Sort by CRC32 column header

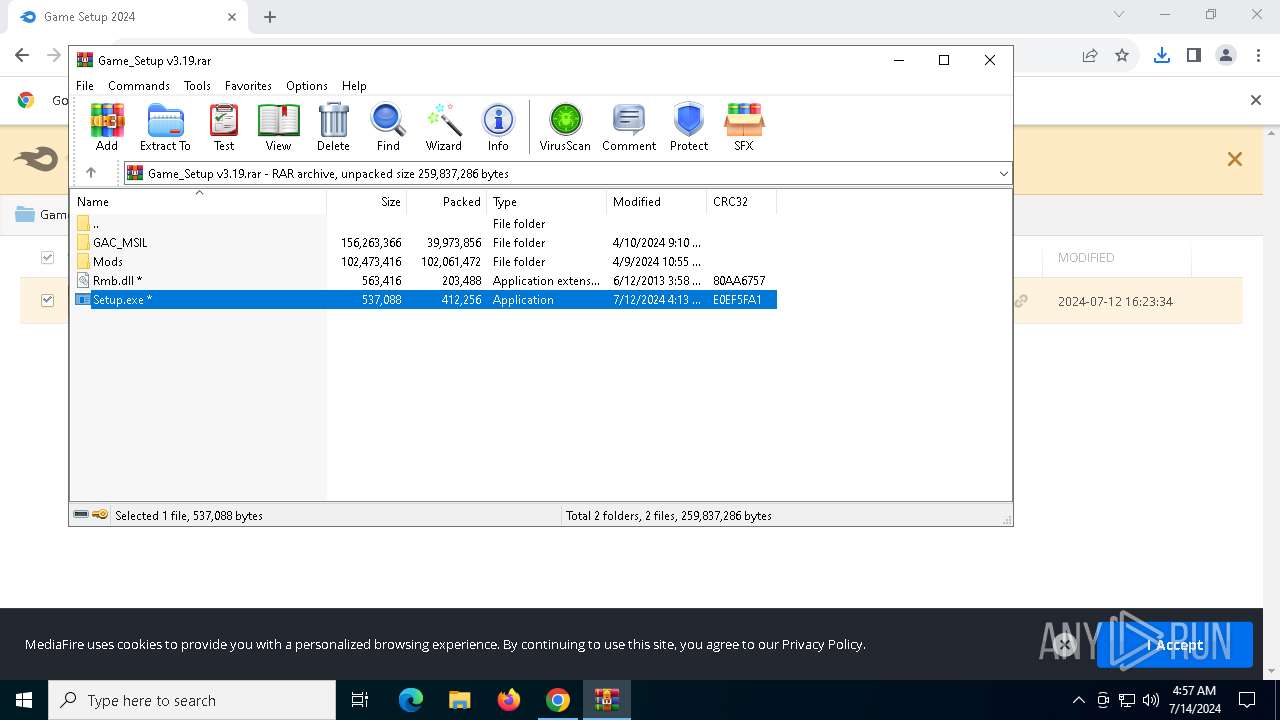[741, 201]
